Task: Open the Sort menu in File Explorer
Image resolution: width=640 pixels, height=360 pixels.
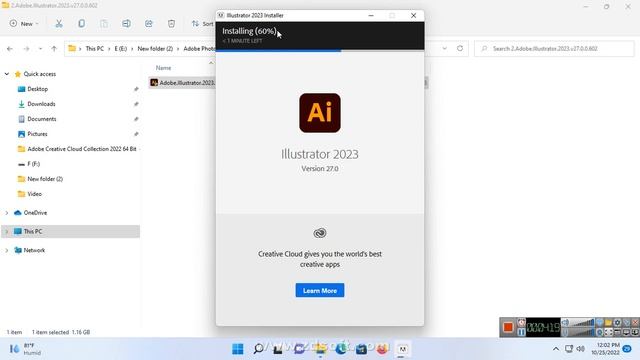Action: 203,24
